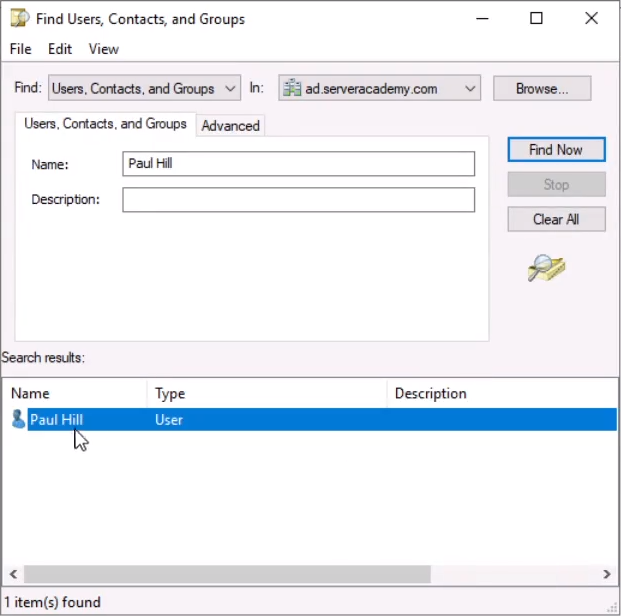
Task: Open the View menu
Action: coord(103,49)
